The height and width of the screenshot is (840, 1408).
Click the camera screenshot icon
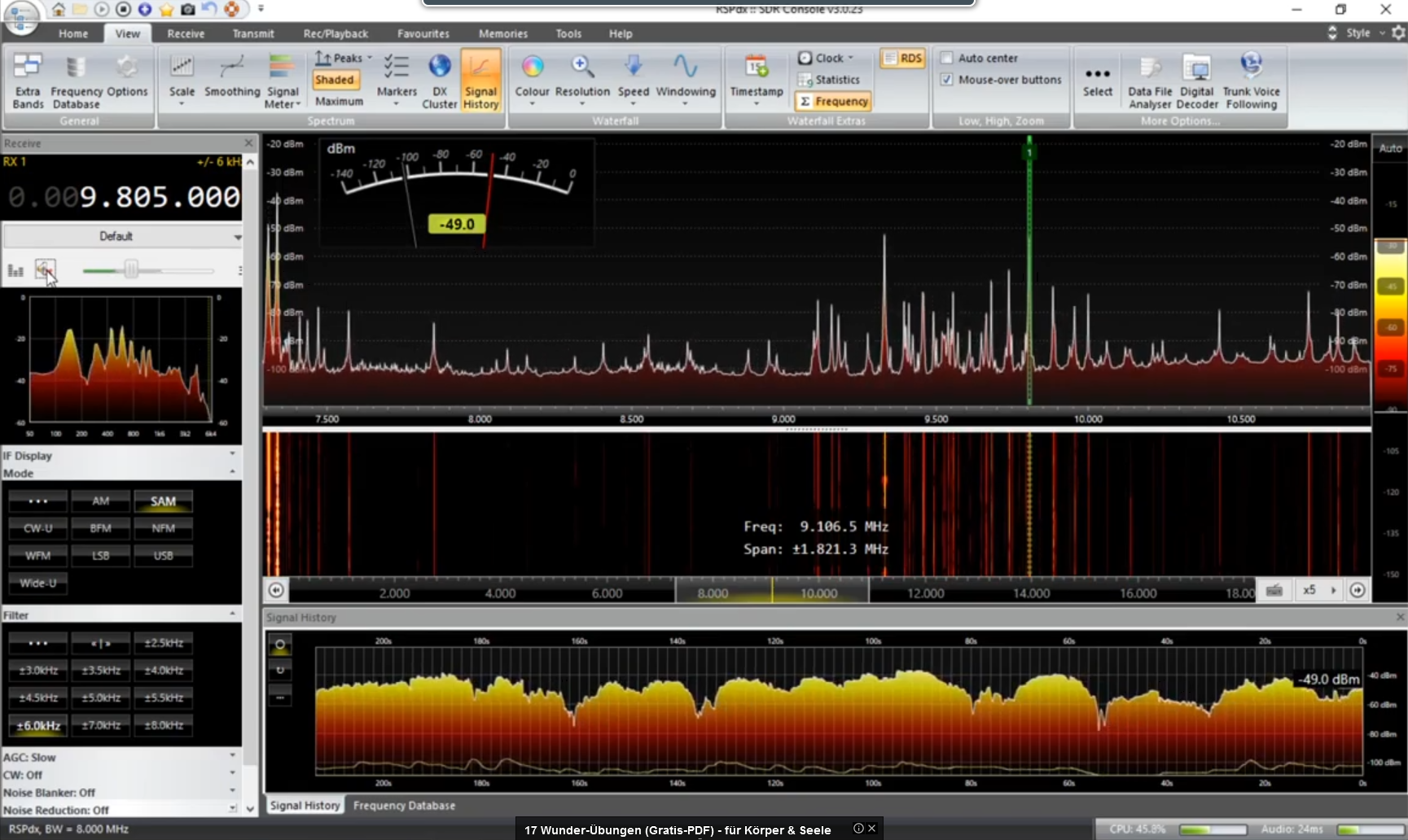(187, 9)
